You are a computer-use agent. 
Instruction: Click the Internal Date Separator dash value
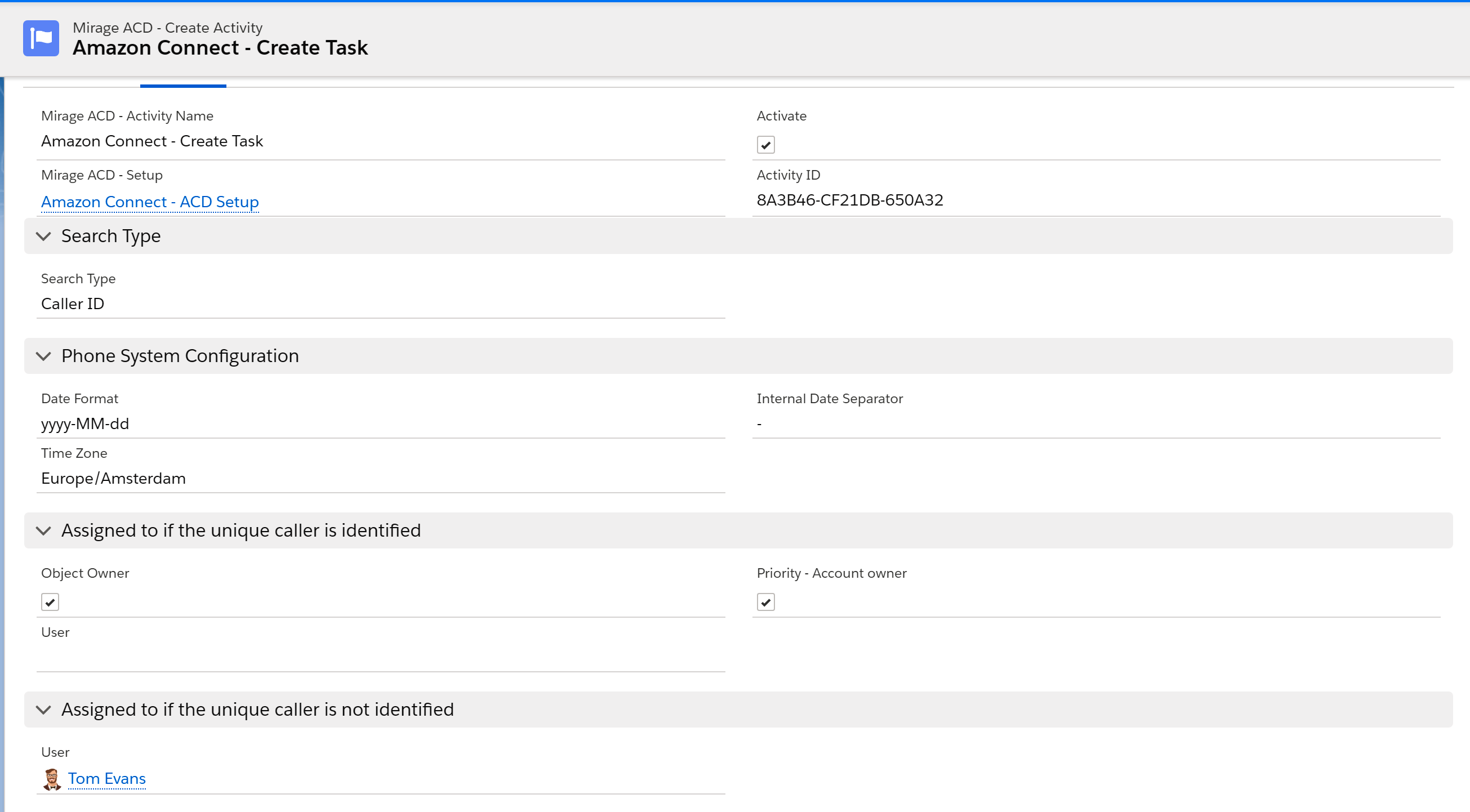(759, 424)
